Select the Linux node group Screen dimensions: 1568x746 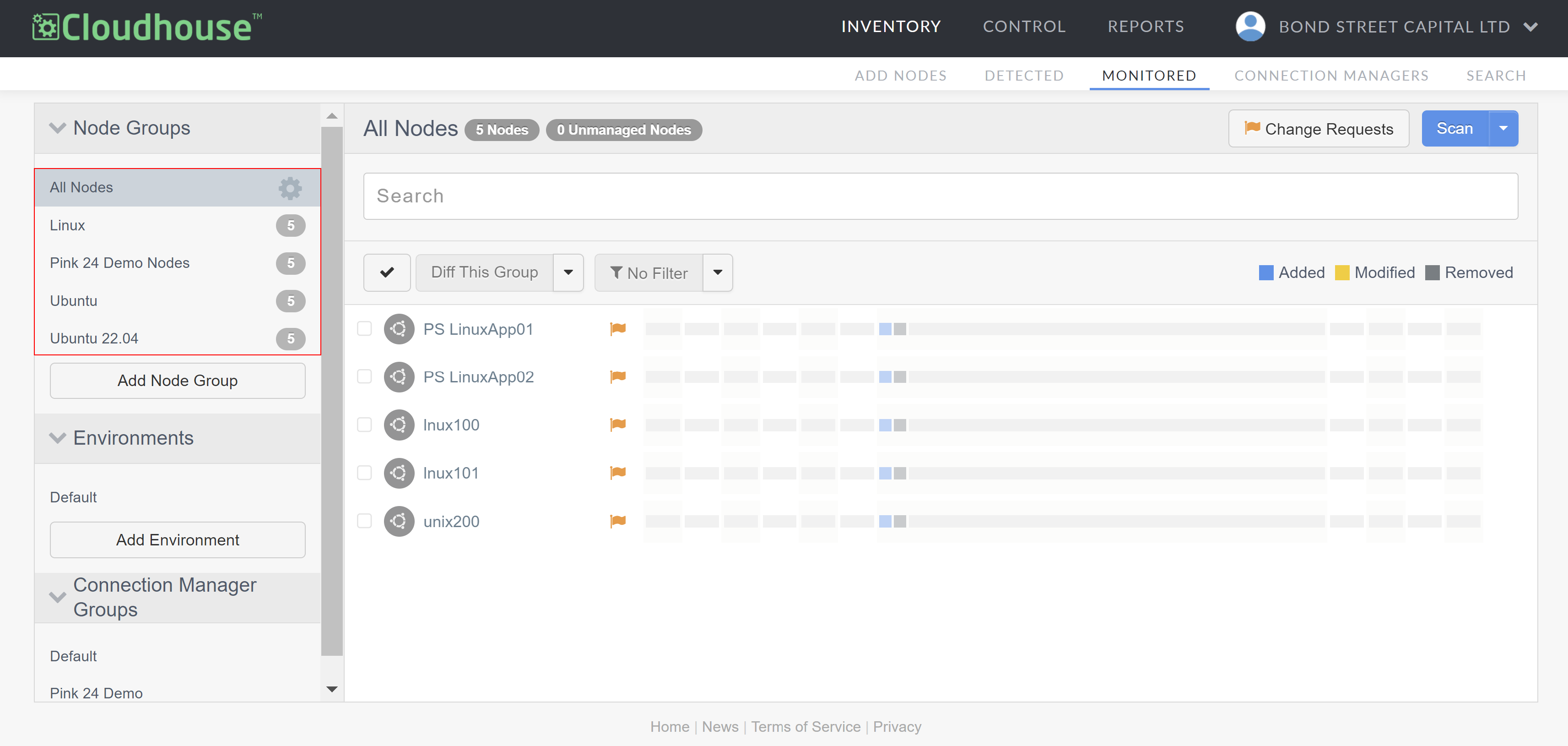click(x=178, y=225)
